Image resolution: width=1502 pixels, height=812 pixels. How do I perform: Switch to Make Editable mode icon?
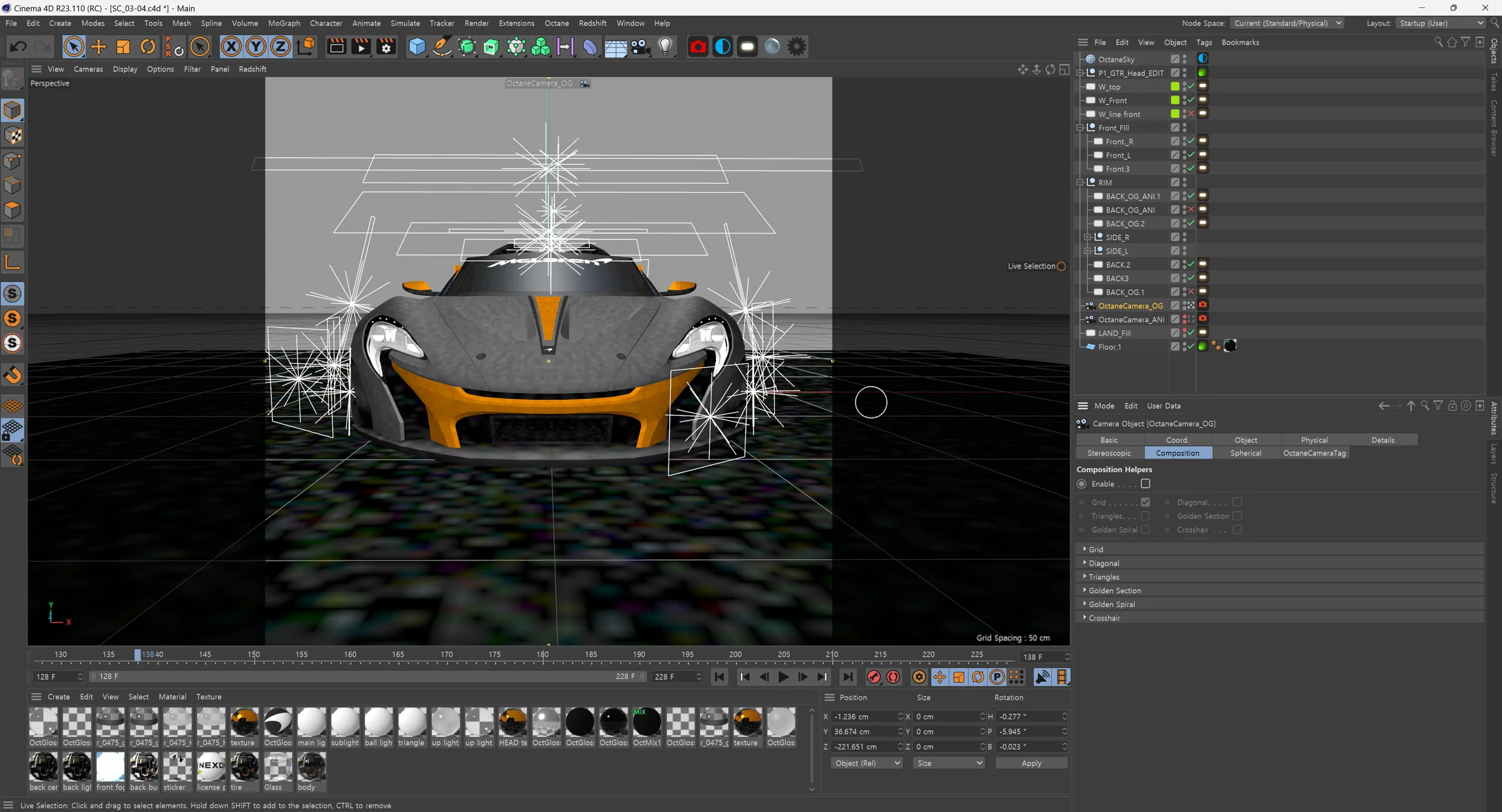(x=13, y=79)
